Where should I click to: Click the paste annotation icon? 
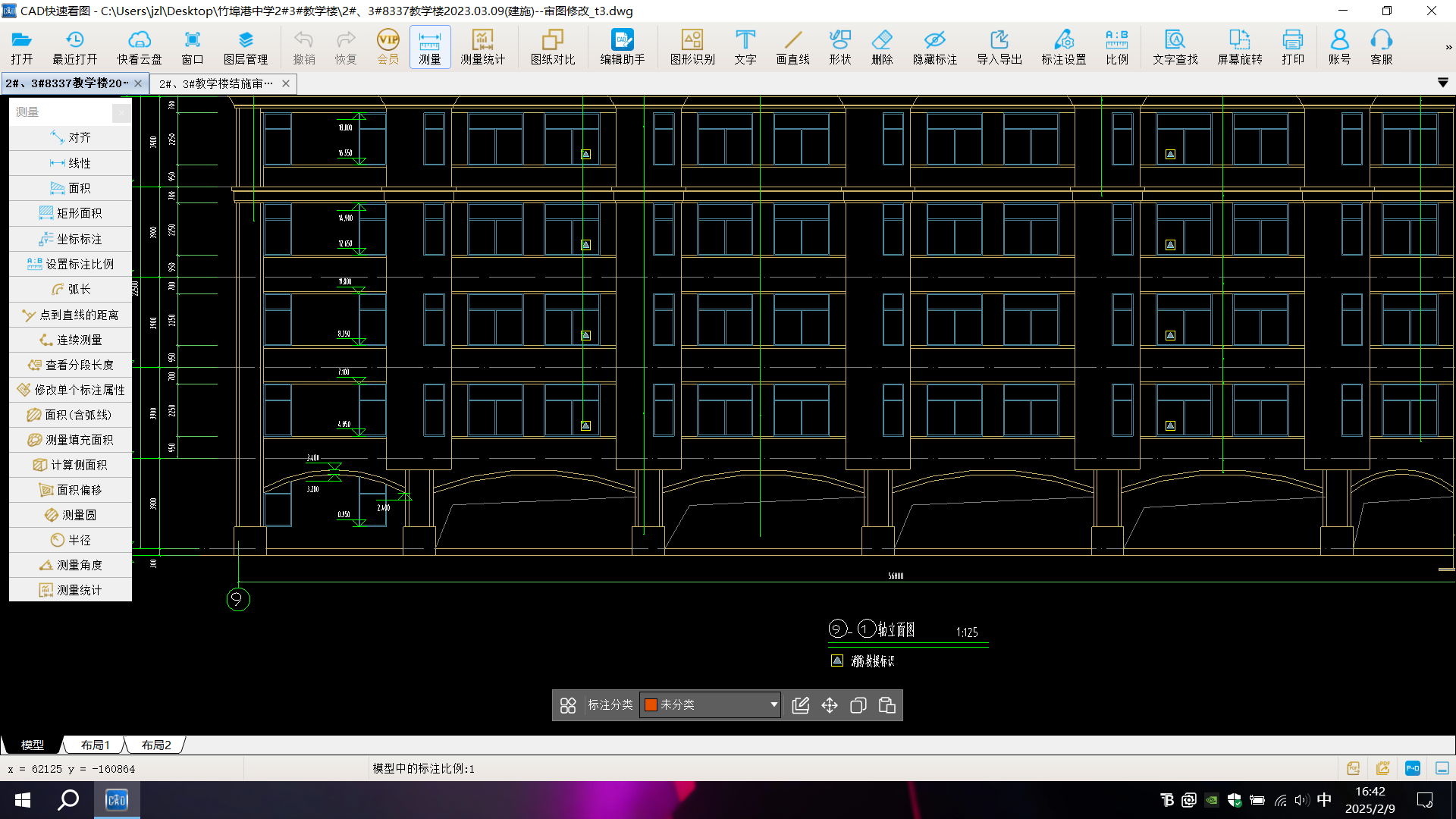pyautogui.click(x=887, y=705)
